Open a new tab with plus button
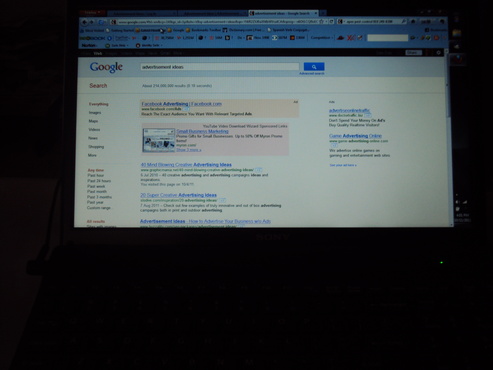The width and height of the screenshot is (493, 370). [x=323, y=13]
